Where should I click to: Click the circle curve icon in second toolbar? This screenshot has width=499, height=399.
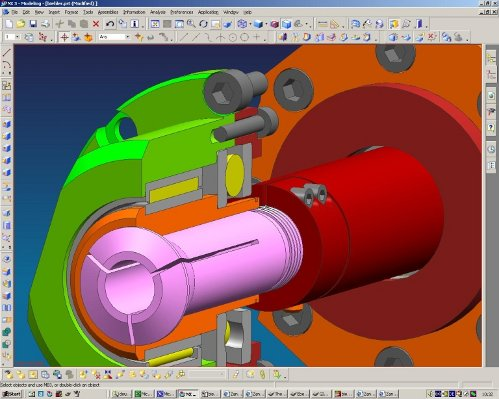click(245, 37)
